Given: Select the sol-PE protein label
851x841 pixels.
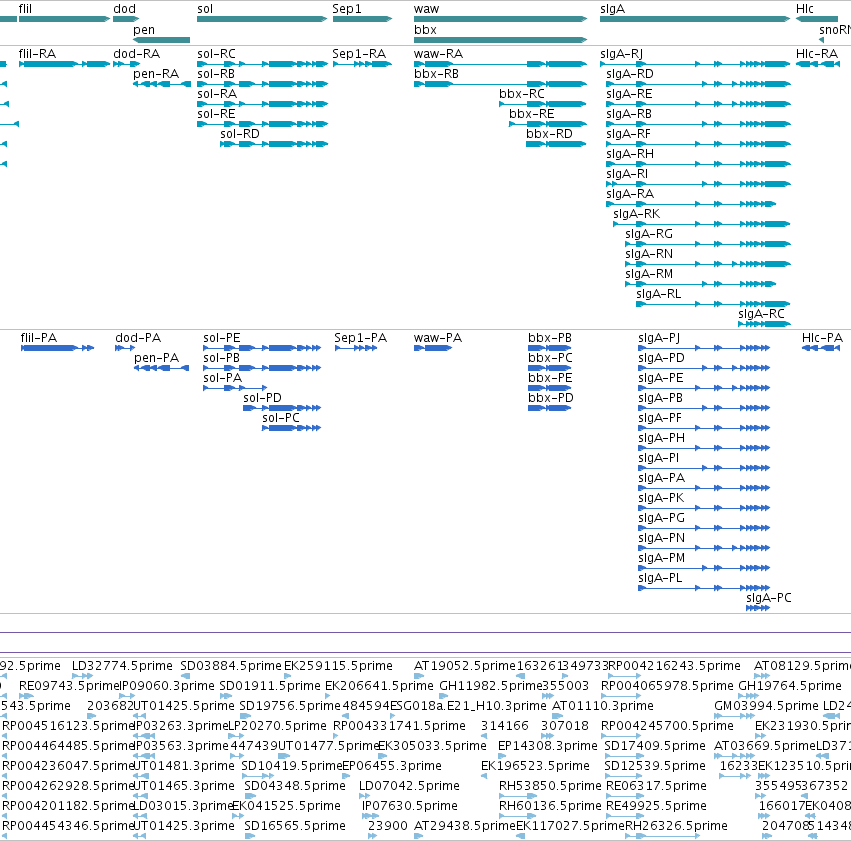Looking at the screenshot, I should click(x=221, y=338).
